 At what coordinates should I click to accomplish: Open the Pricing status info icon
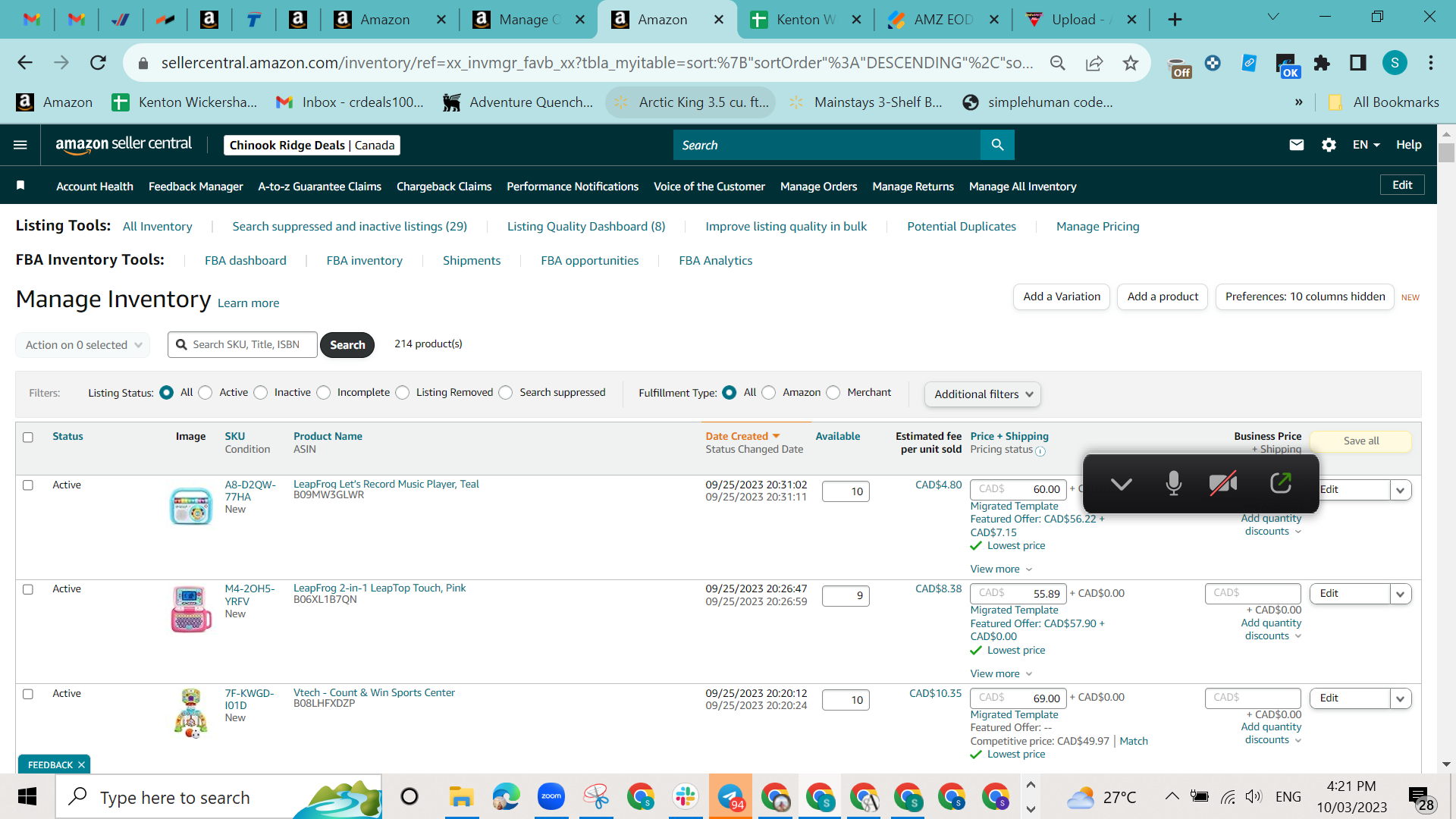pyautogui.click(x=1040, y=451)
